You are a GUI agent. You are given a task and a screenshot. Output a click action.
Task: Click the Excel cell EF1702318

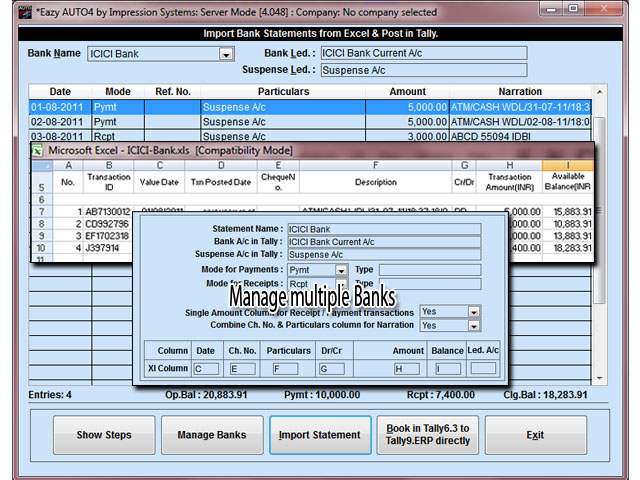tap(108, 236)
